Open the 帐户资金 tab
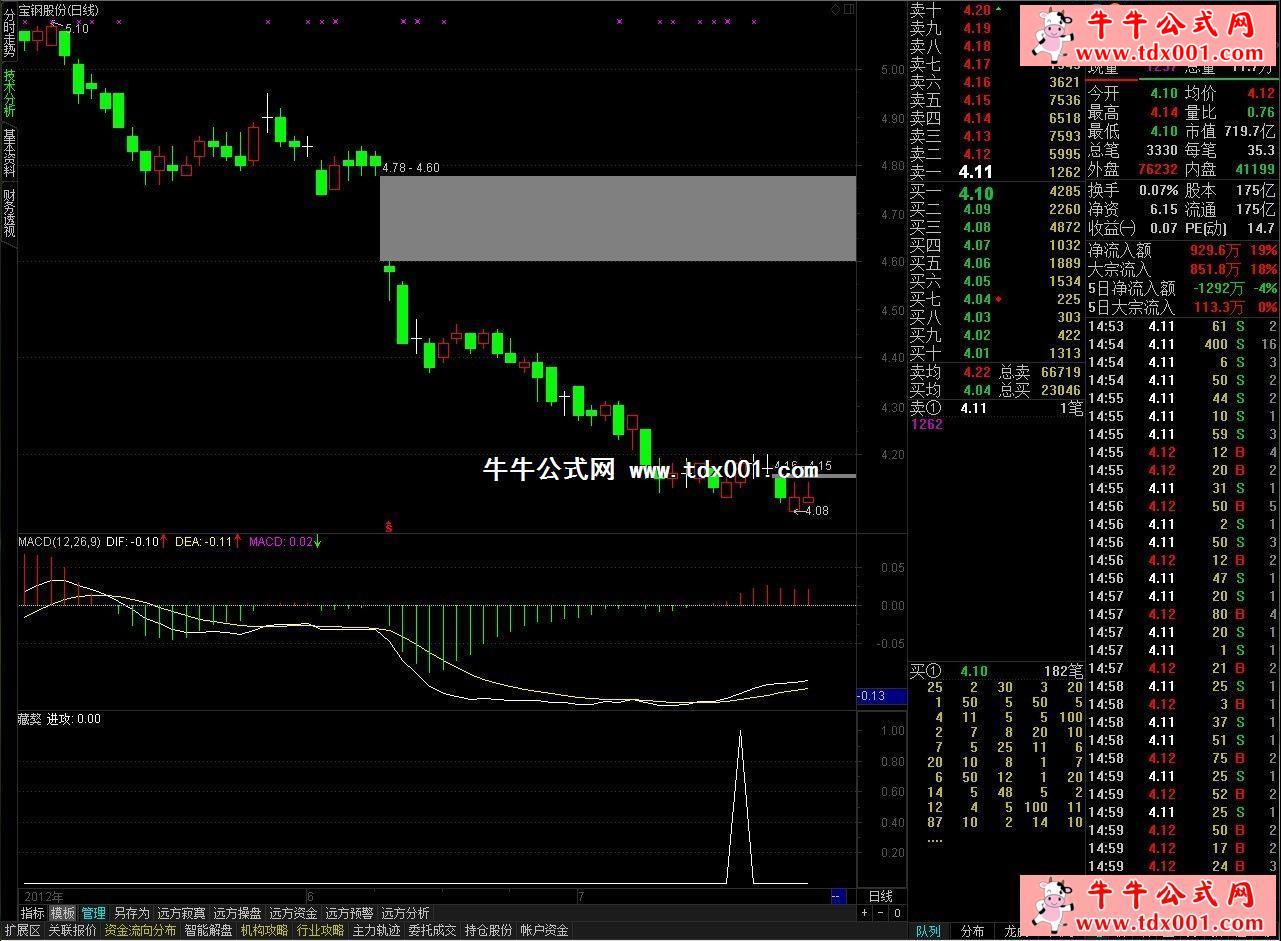 pyautogui.click(x=544, y=931)
